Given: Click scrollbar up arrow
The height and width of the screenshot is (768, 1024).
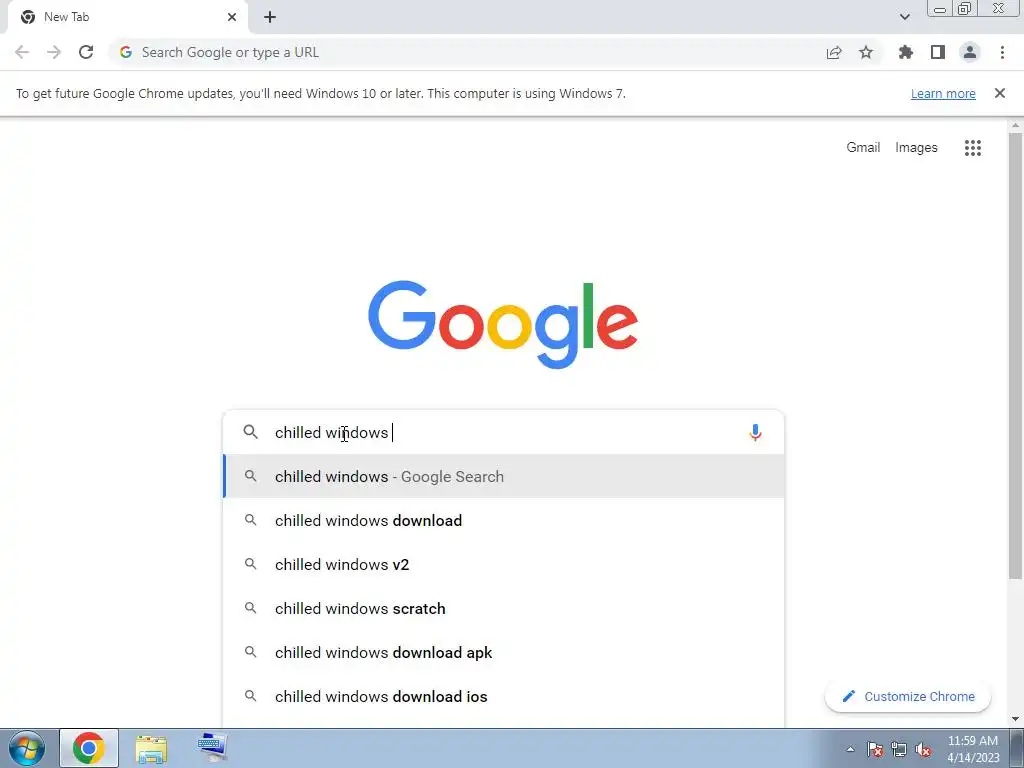Looking at the screenshot, I should click(1015, 125).
